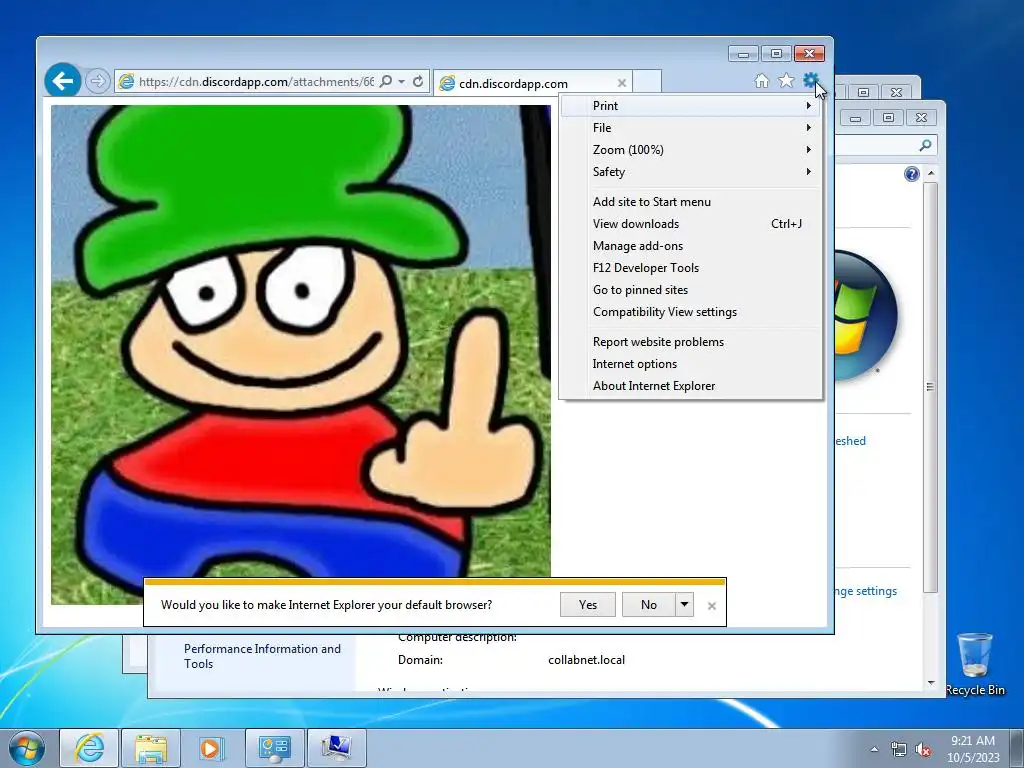1024x768 pixels.
Task: Open Windows Explorer from taskbar
Action: click(151, 748)
